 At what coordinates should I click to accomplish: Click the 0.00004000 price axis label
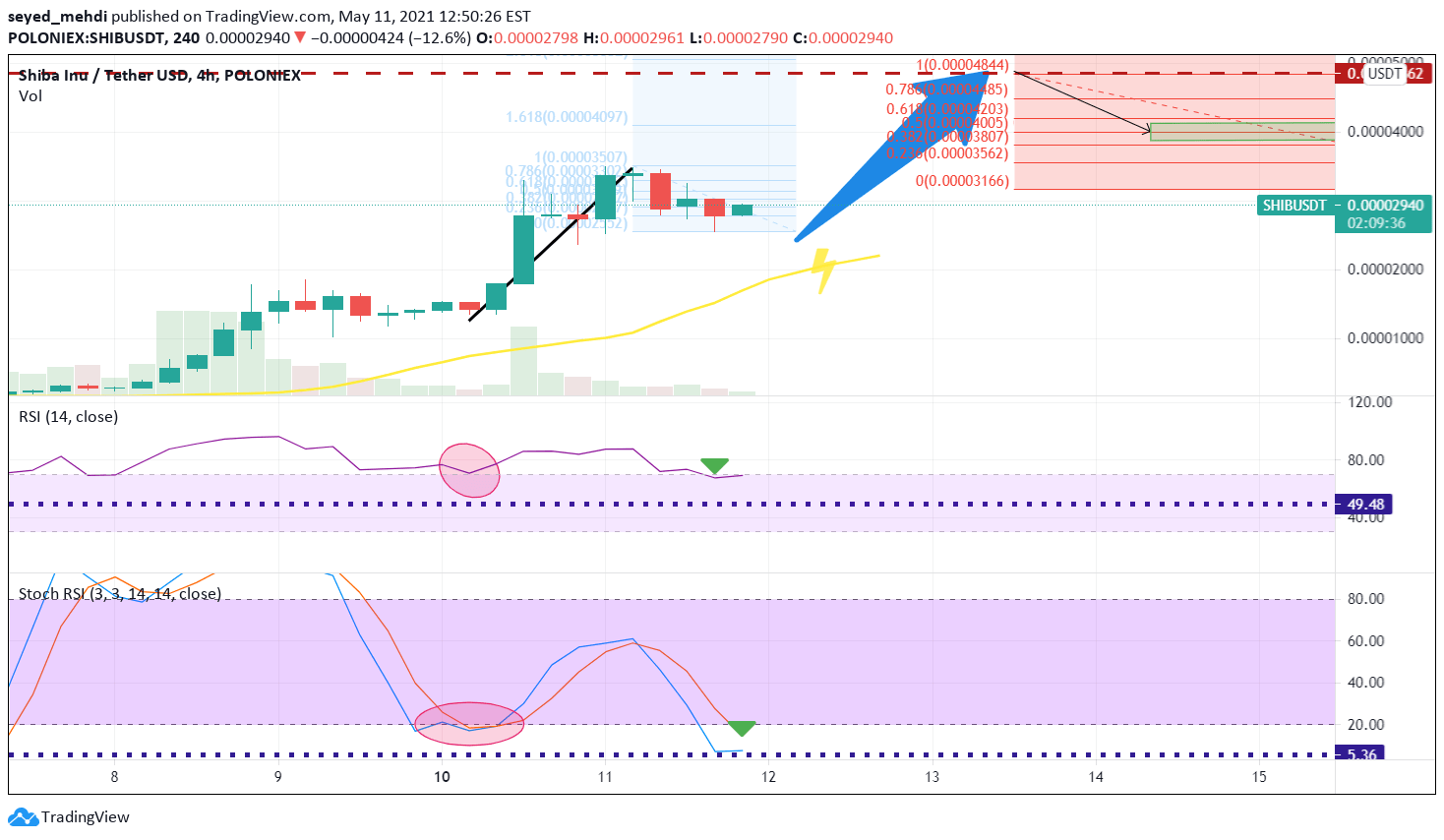(x=1385, y=131)
